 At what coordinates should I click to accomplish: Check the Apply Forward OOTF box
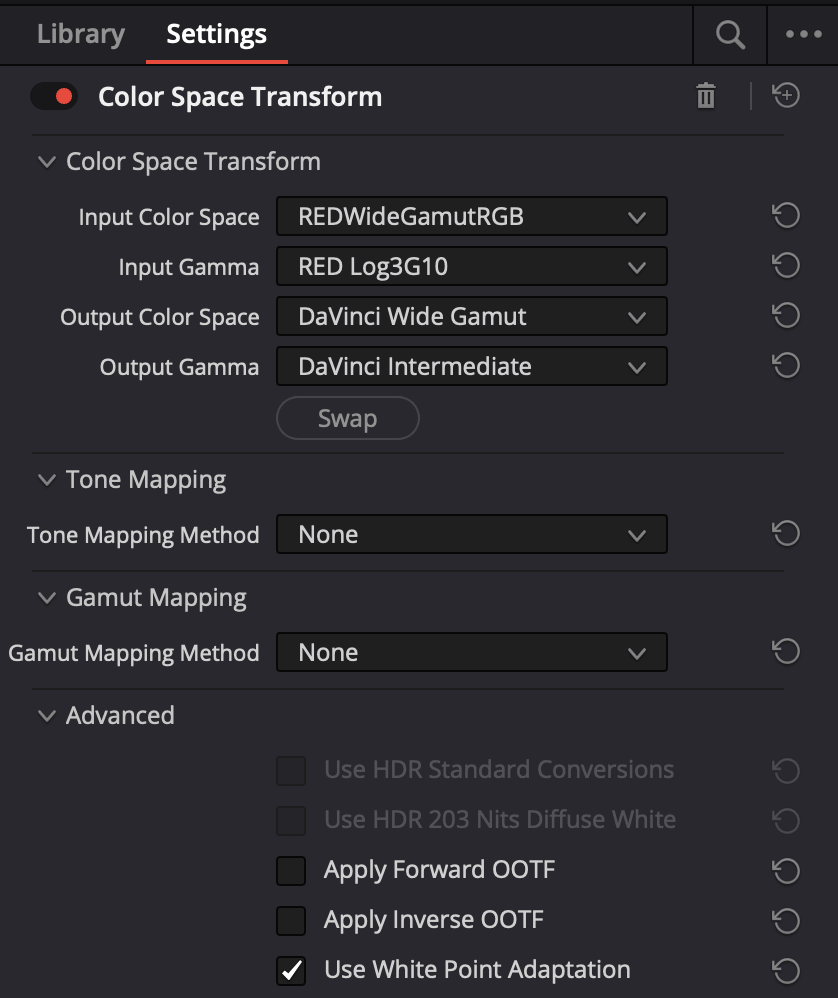point(291,871)
